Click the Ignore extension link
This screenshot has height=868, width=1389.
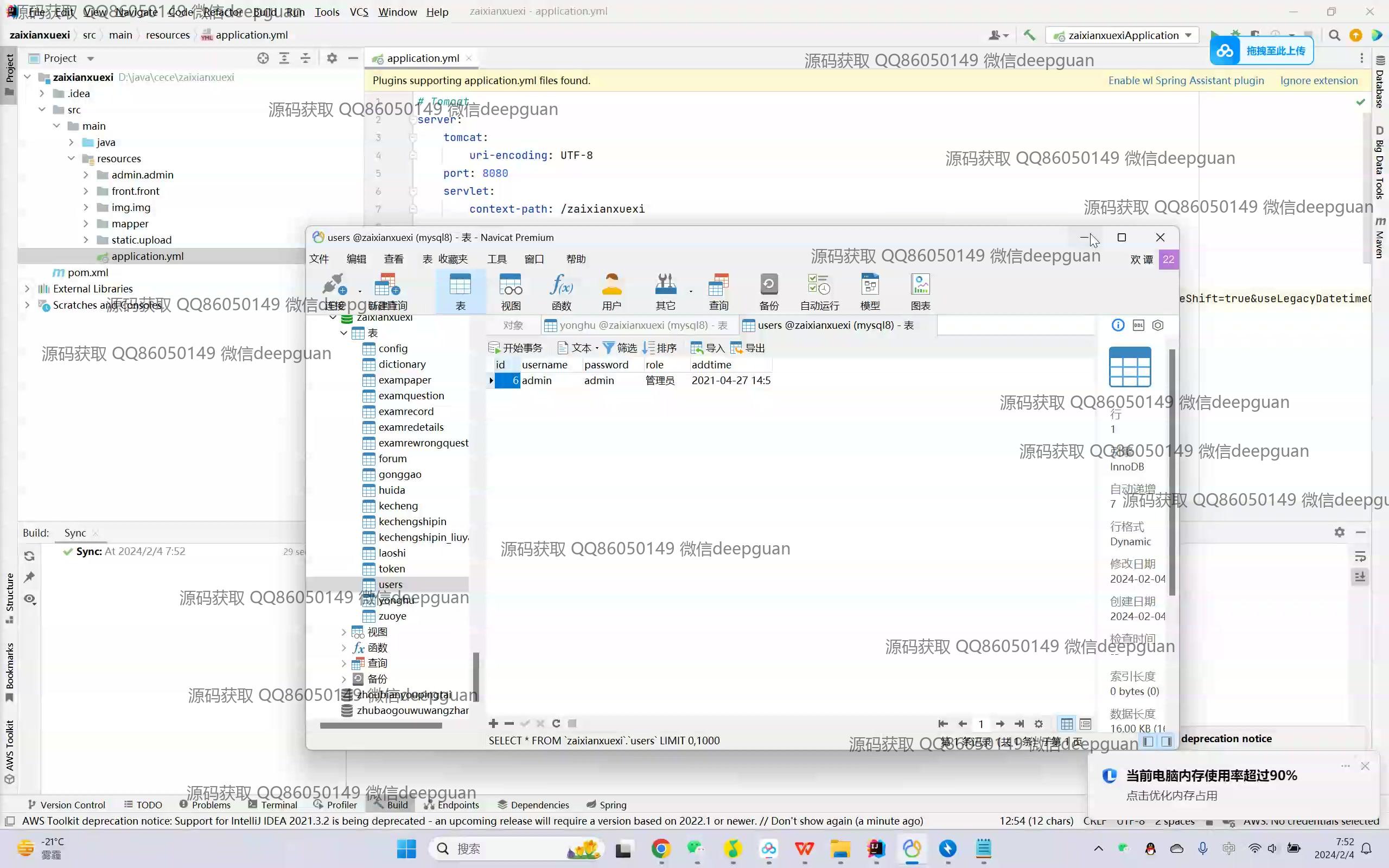[x=1319, y=80]
